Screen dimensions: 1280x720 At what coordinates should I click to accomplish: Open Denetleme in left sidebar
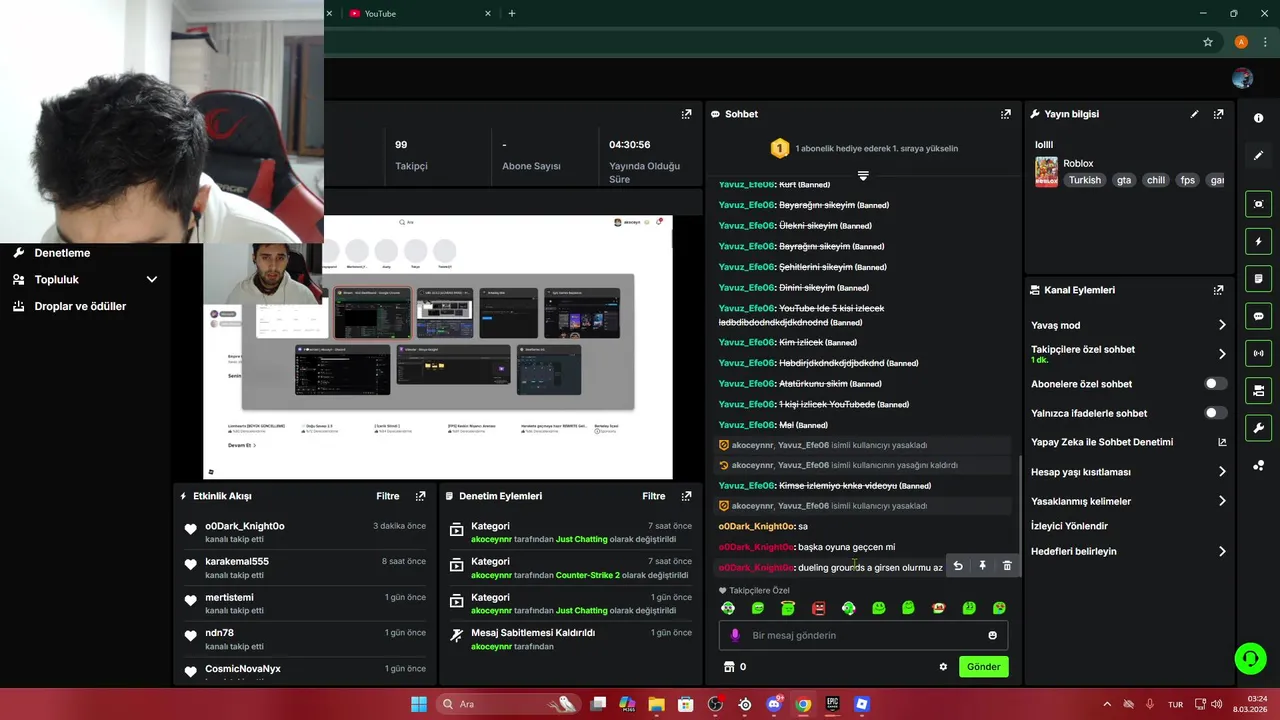point(62,253)
